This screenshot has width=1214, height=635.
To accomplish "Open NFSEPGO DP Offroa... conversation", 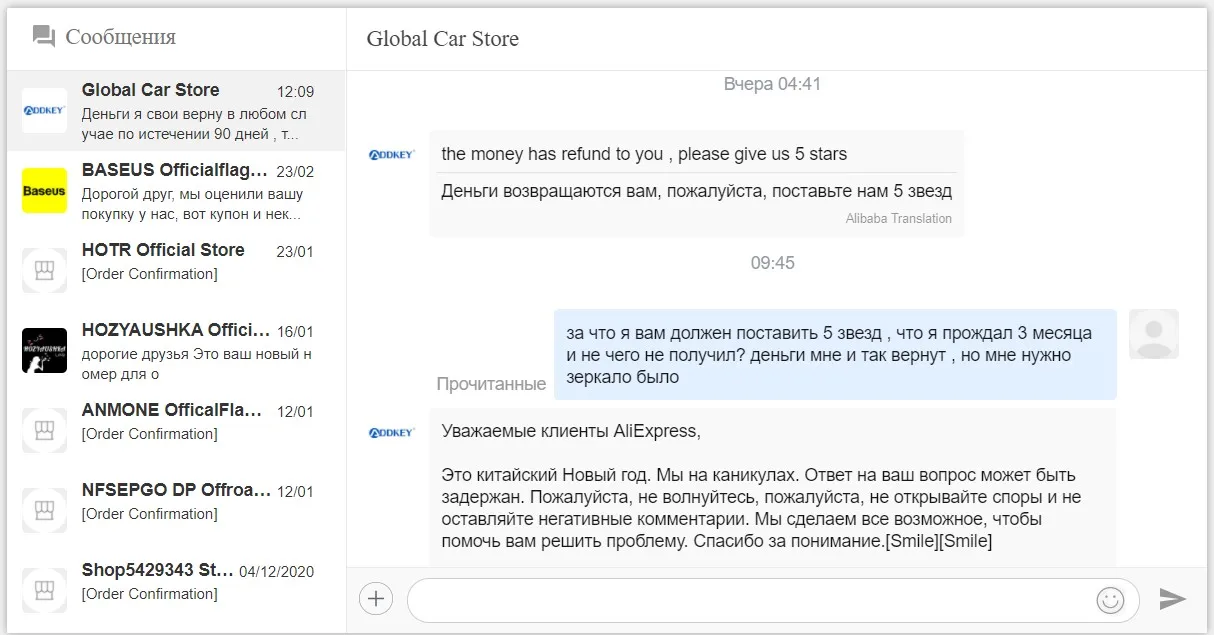I will click(x=176, y=511).
